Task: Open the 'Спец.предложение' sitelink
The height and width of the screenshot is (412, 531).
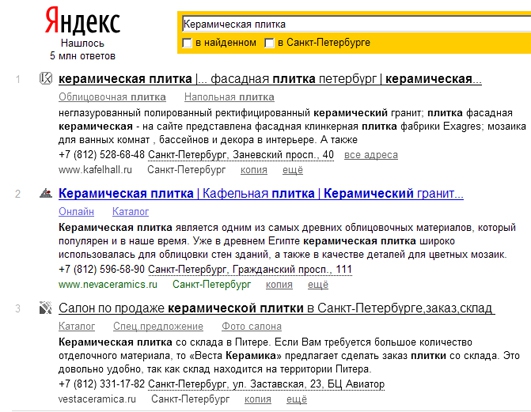Action: 158,326
